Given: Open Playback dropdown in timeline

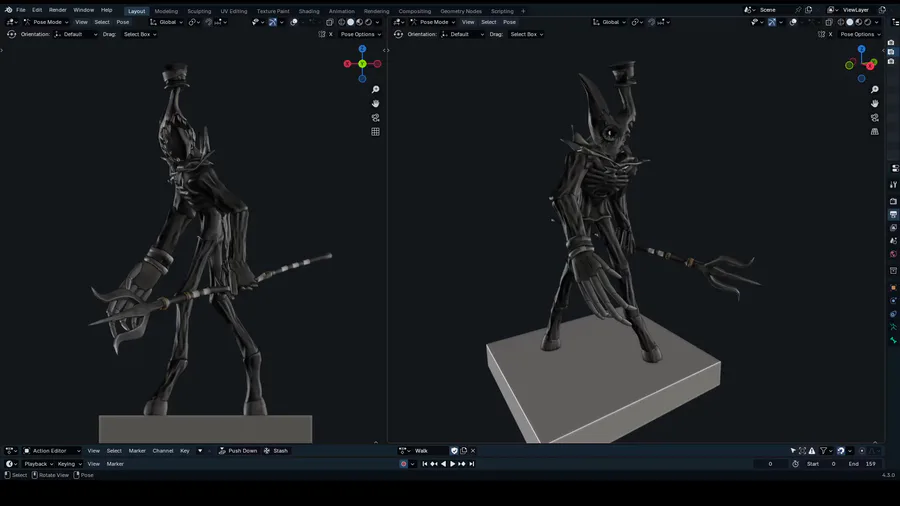Looking at the screenshot, I should pos(38,464).
